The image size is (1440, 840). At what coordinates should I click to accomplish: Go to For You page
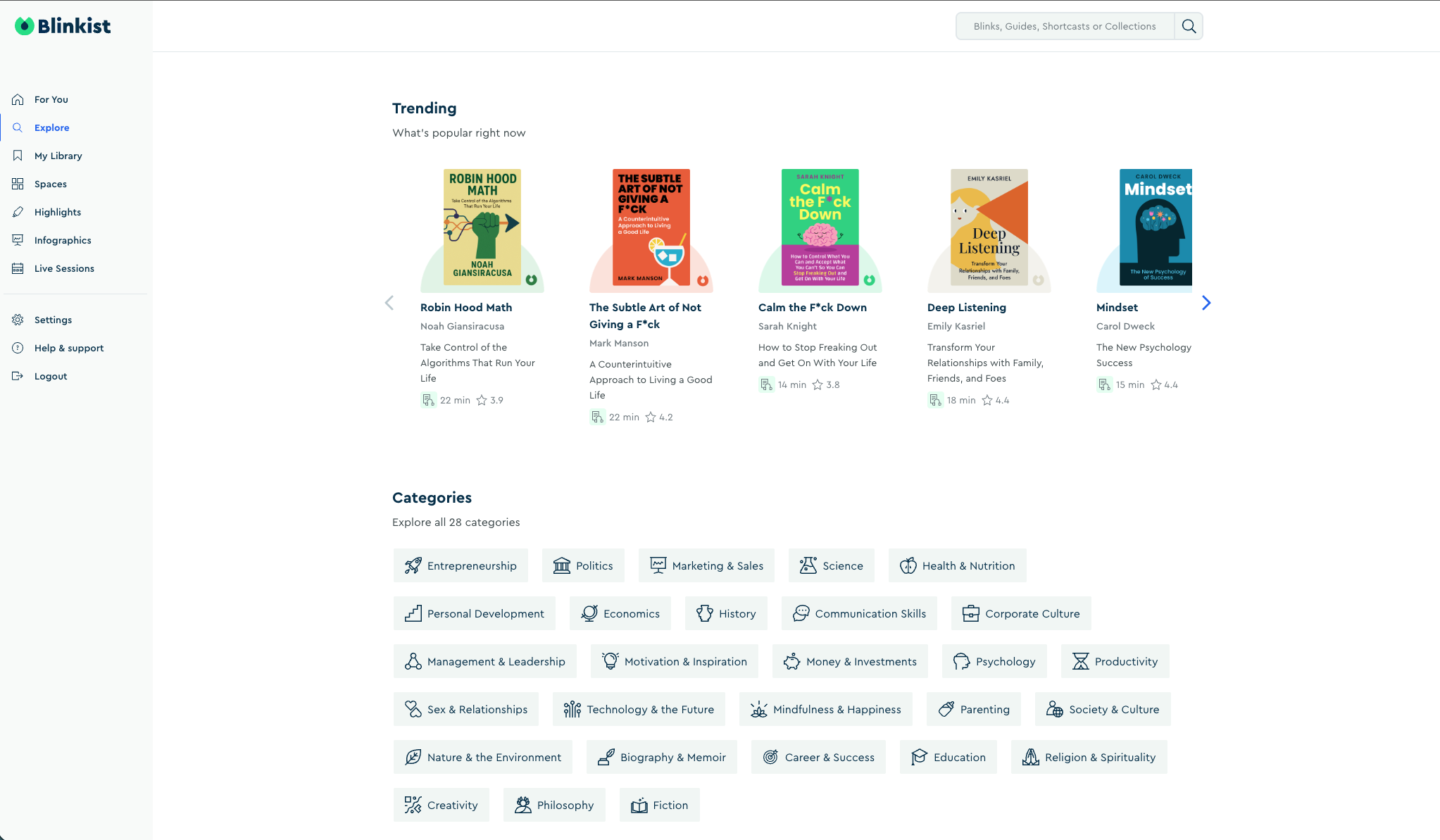[x=51, y=99]
